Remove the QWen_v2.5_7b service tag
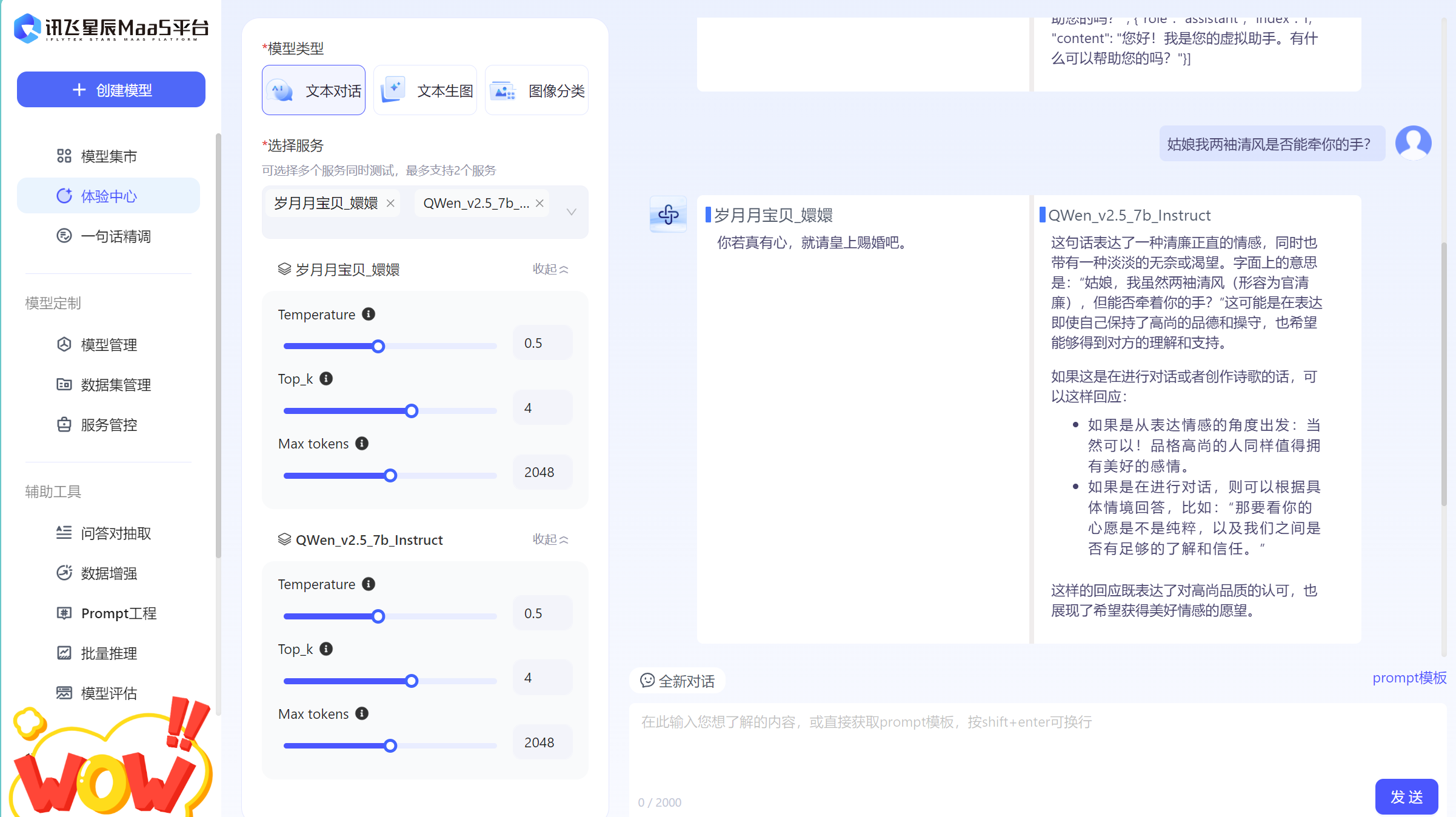This screenshot has width=1456, height=817. pyautogui.click(x=539, y=203)
